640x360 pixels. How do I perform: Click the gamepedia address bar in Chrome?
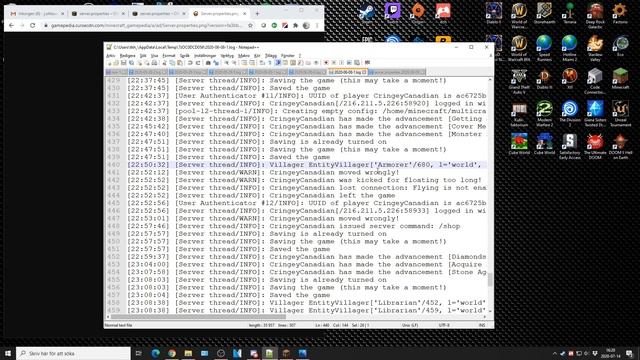(x=146, y=25)
